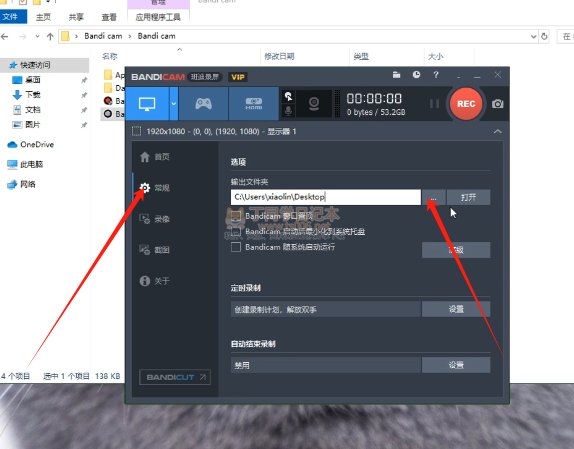Open output folder icon in title bar
The width and height of the screenshot is (574, 449).
coord(396,75)
